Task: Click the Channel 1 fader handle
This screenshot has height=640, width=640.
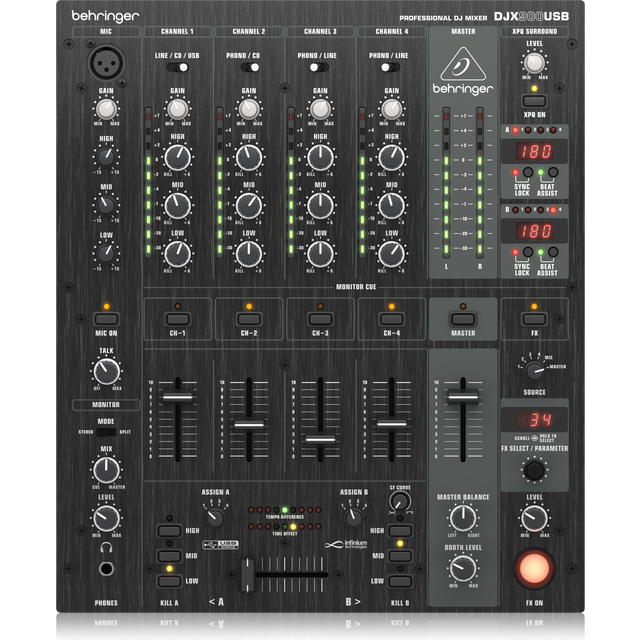Action: (178, 397)
